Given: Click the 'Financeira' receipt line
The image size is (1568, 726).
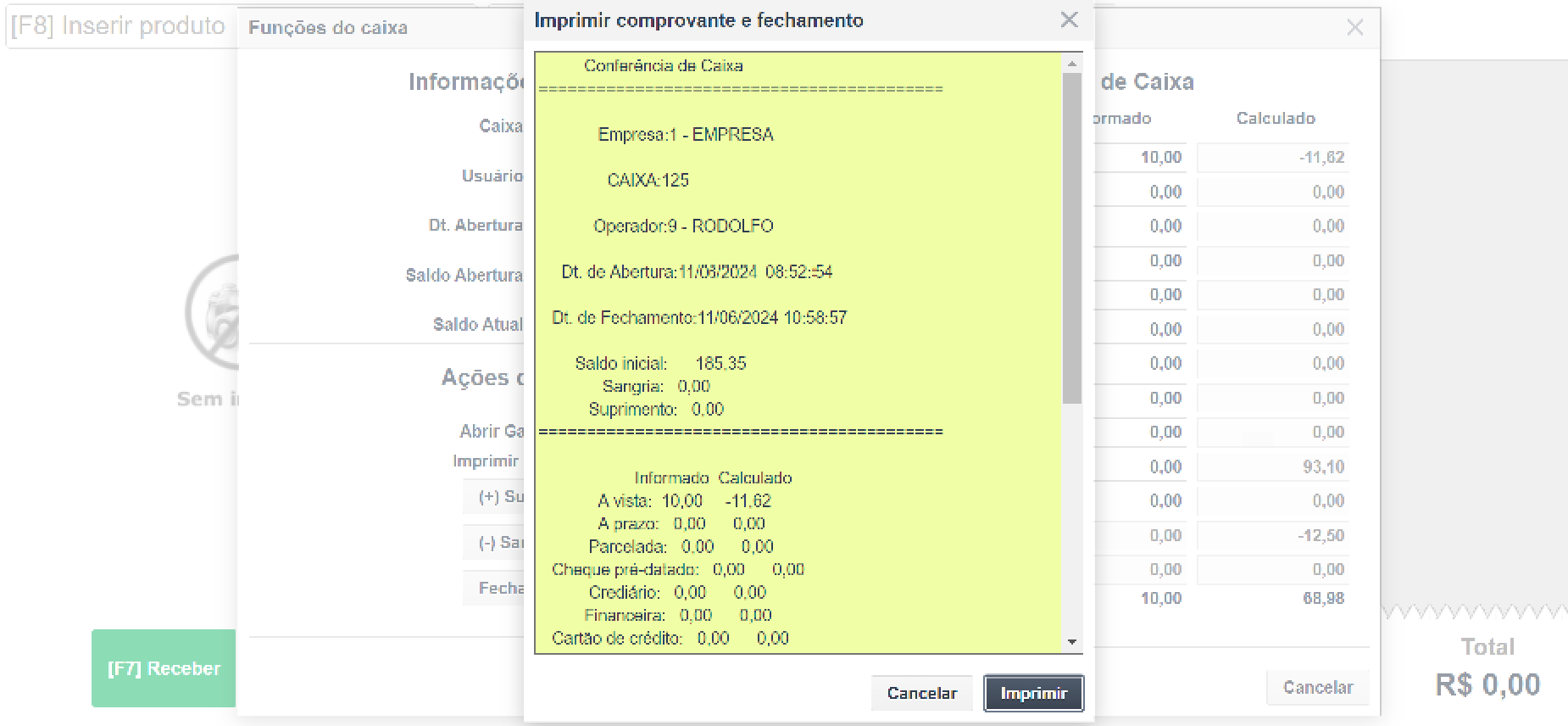Looking at the screenshot, I should pos(677,615).
